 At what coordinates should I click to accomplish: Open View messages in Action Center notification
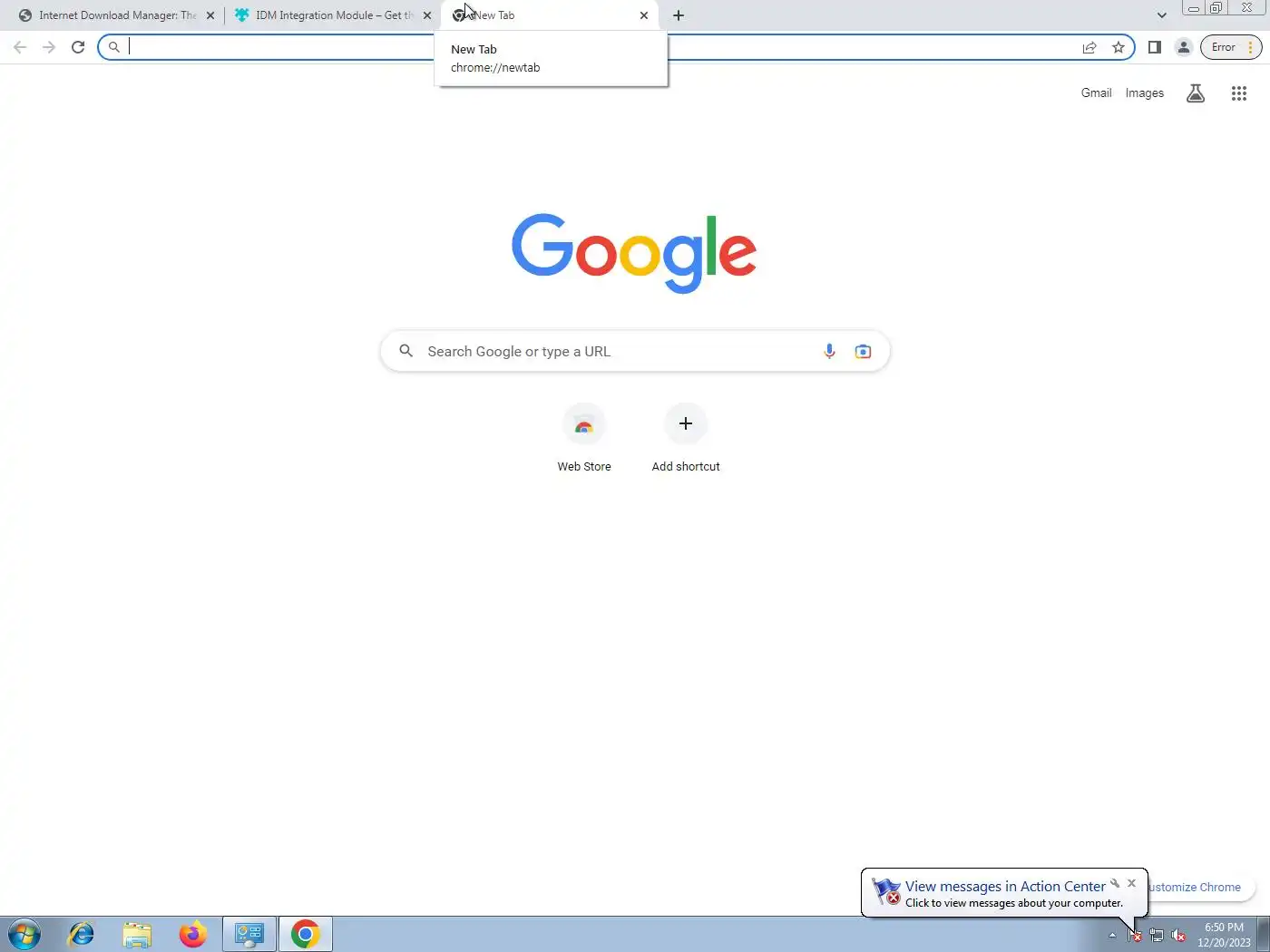(x=1005, y=887)
